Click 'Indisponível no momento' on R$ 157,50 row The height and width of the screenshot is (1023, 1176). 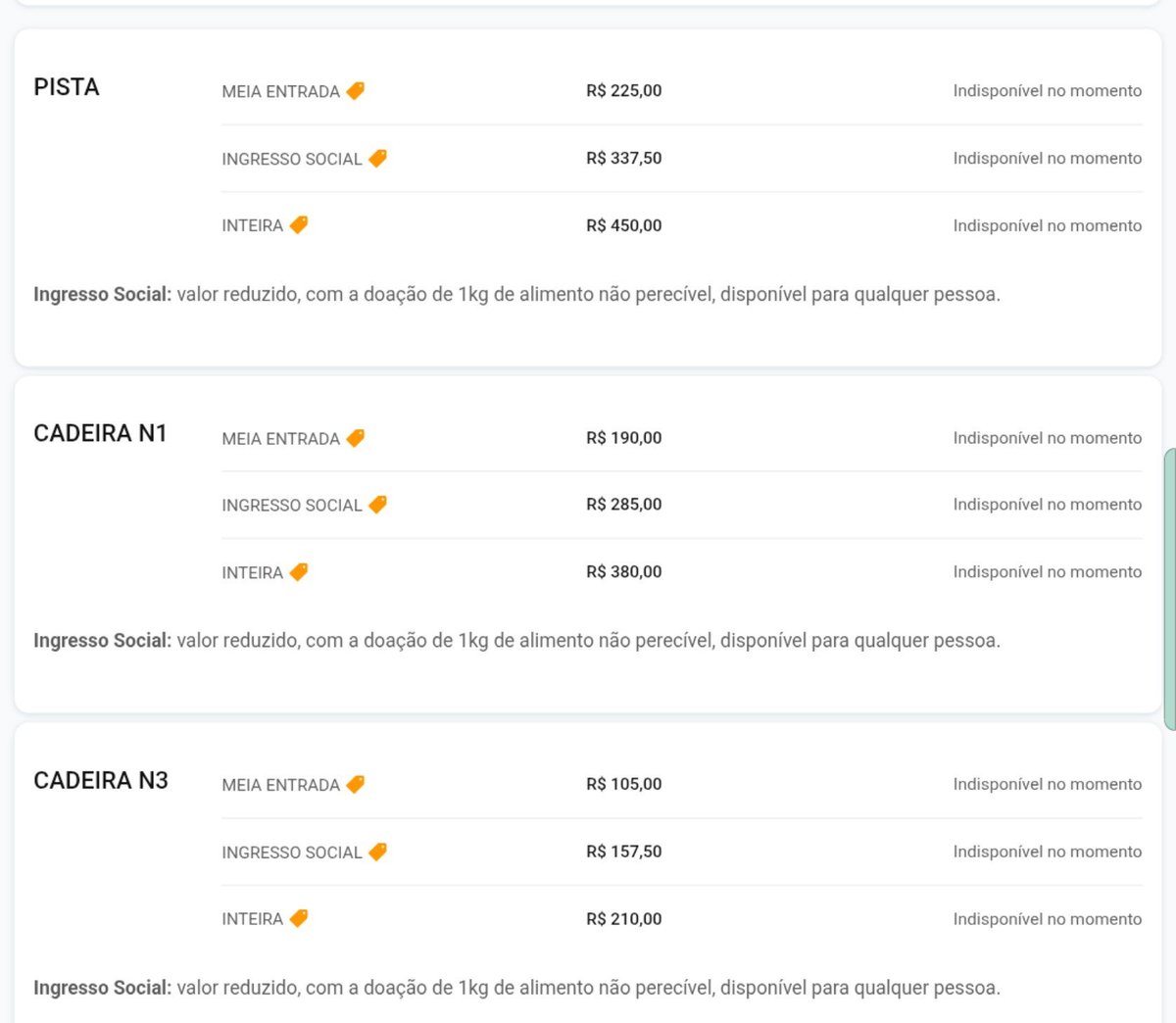1048,852
